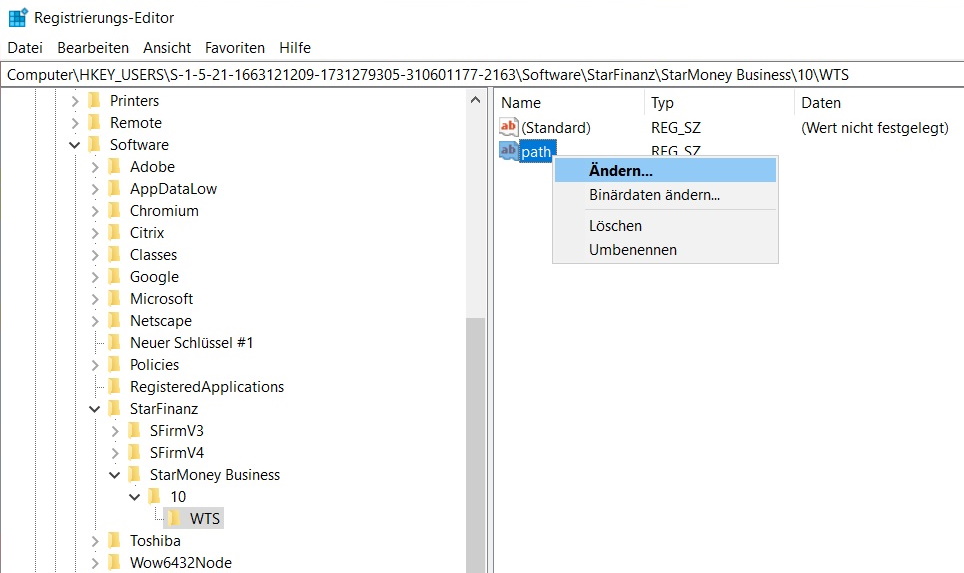The height and width of the screenshot is (573, 964).
Task: Click the Registrierungs-Editor app icon
Action: click(x=18, y=17)
